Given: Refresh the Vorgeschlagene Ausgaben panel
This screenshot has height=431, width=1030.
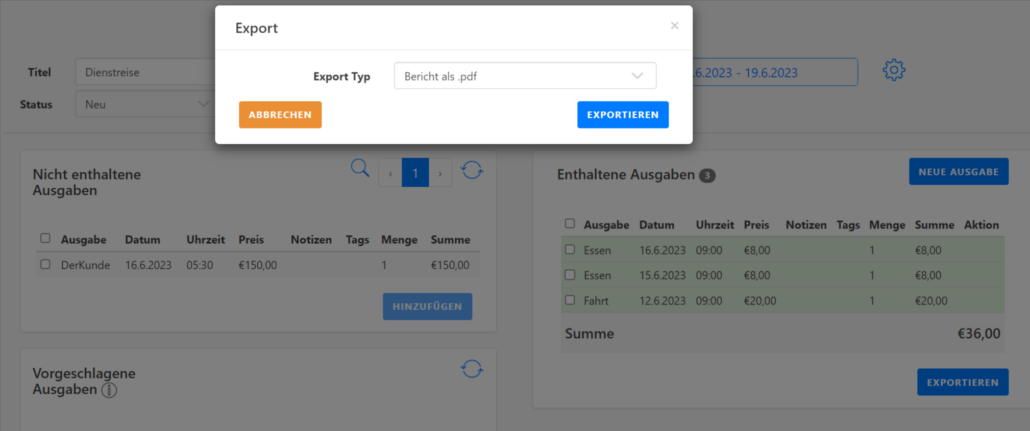Looking at the screenshot, I should point(472,369).
